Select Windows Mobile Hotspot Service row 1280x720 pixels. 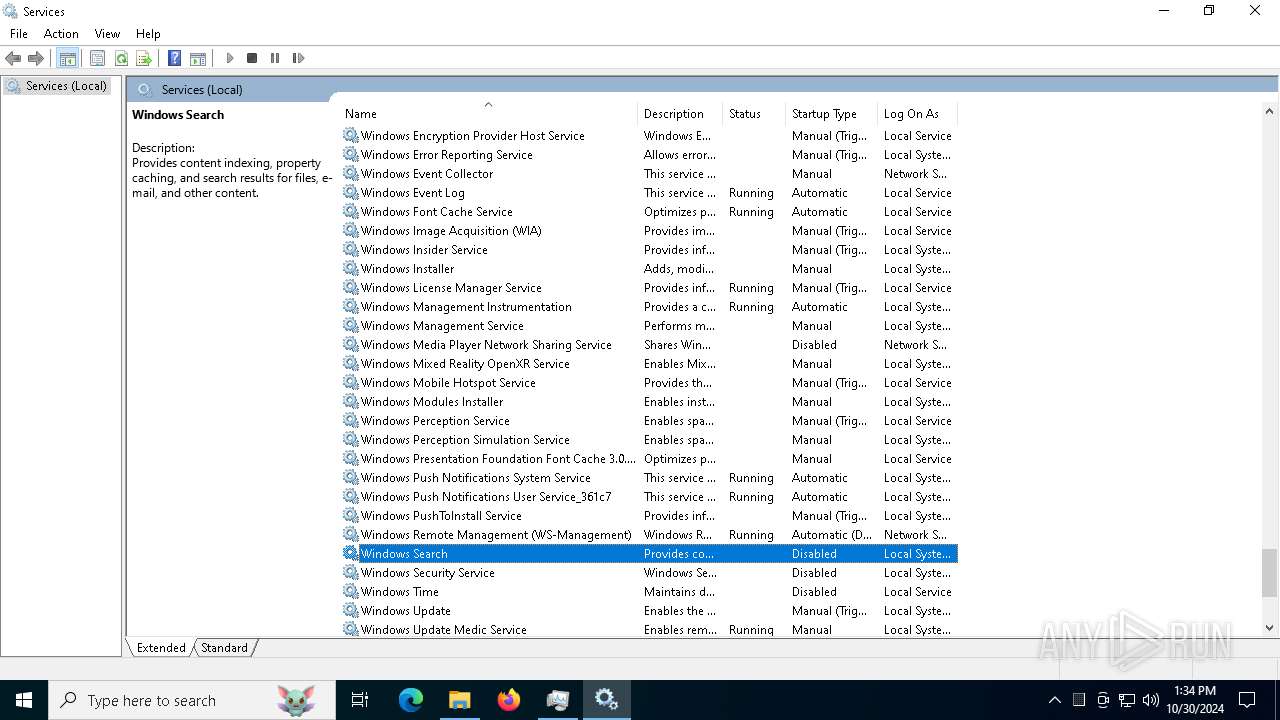(649, 383)
